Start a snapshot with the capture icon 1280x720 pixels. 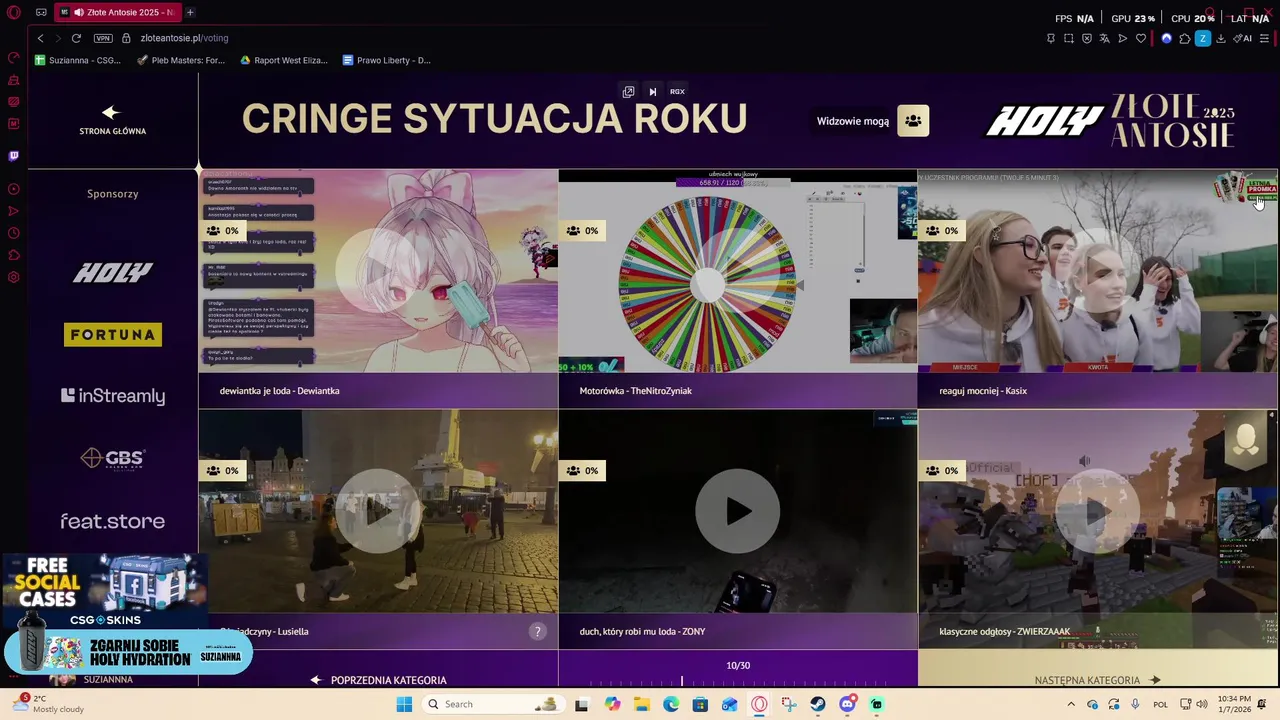(x=1068, y=38)
